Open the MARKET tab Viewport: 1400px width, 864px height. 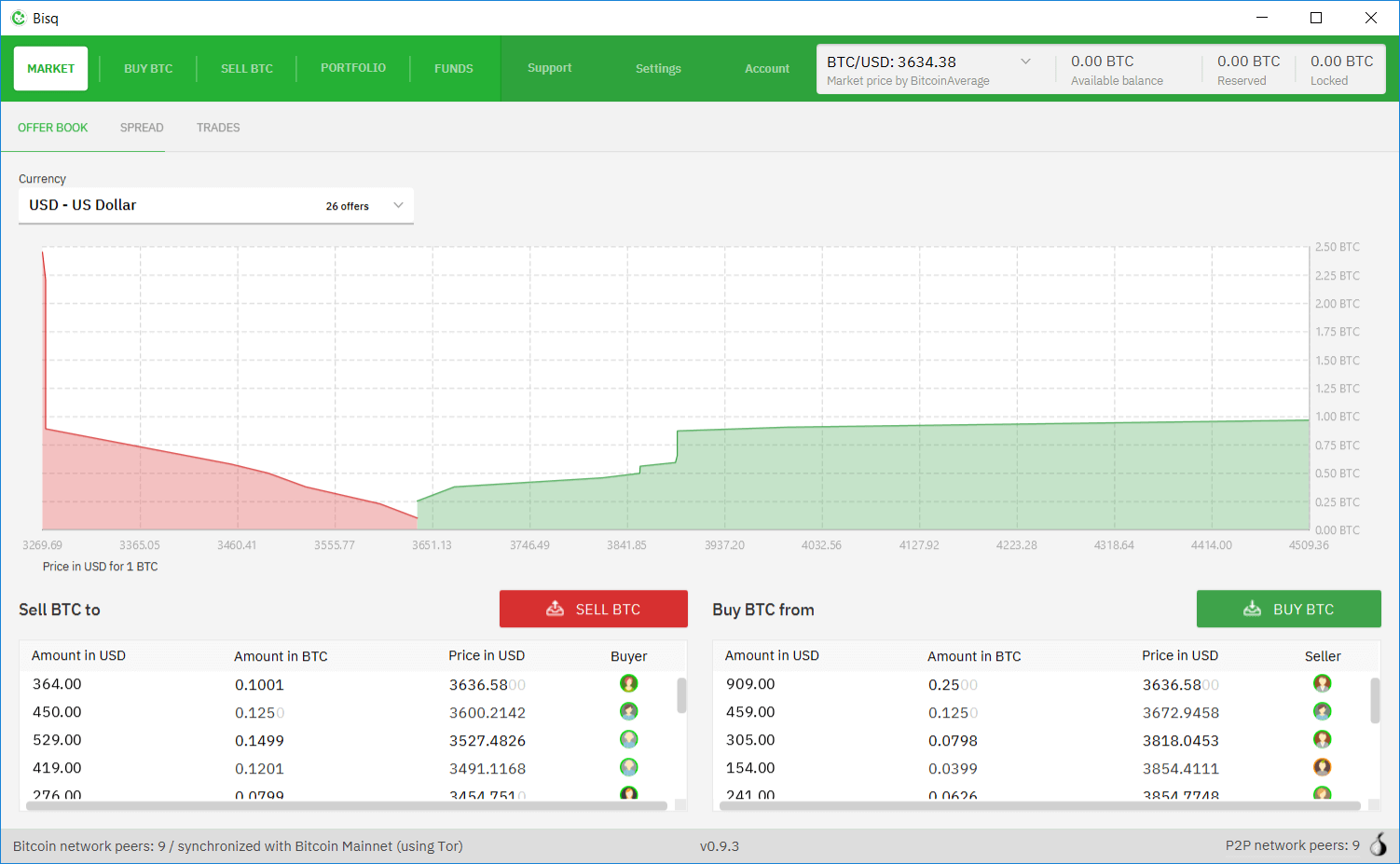[x=50, y=68]
